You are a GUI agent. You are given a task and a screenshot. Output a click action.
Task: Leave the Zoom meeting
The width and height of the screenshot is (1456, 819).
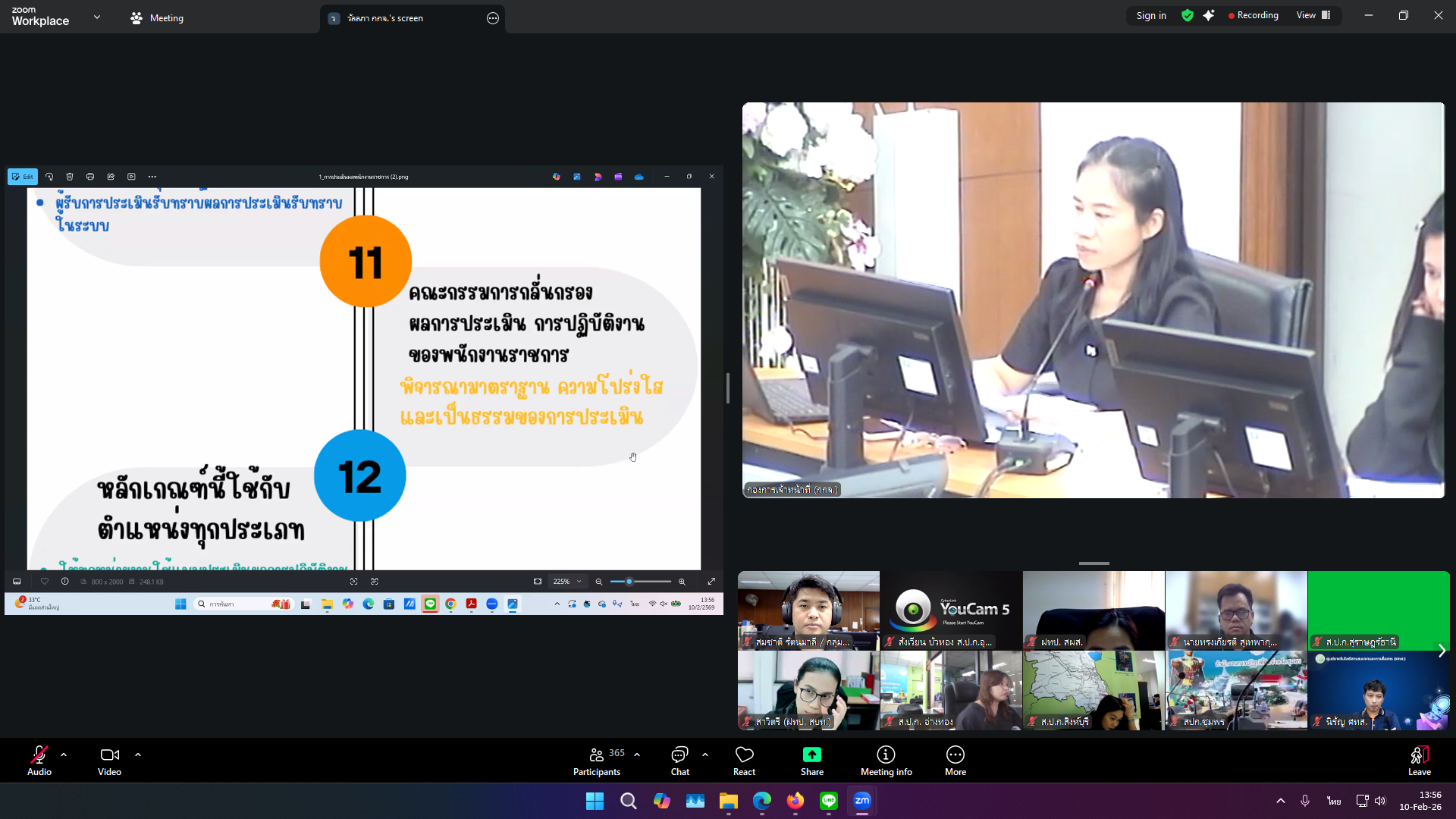pyautogui.click(x=1419, y=760)
